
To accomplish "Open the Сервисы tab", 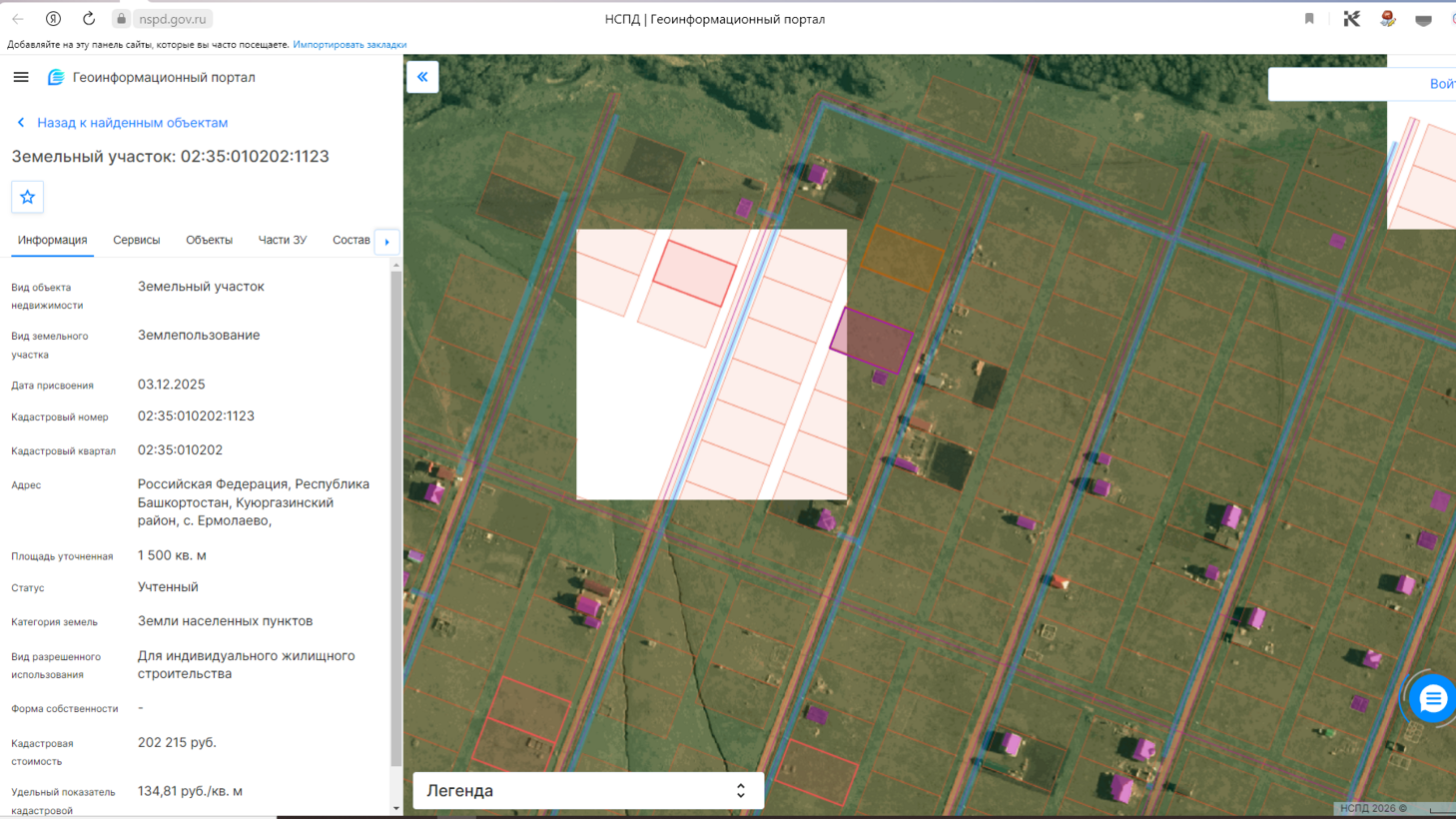I will (137, 241).
